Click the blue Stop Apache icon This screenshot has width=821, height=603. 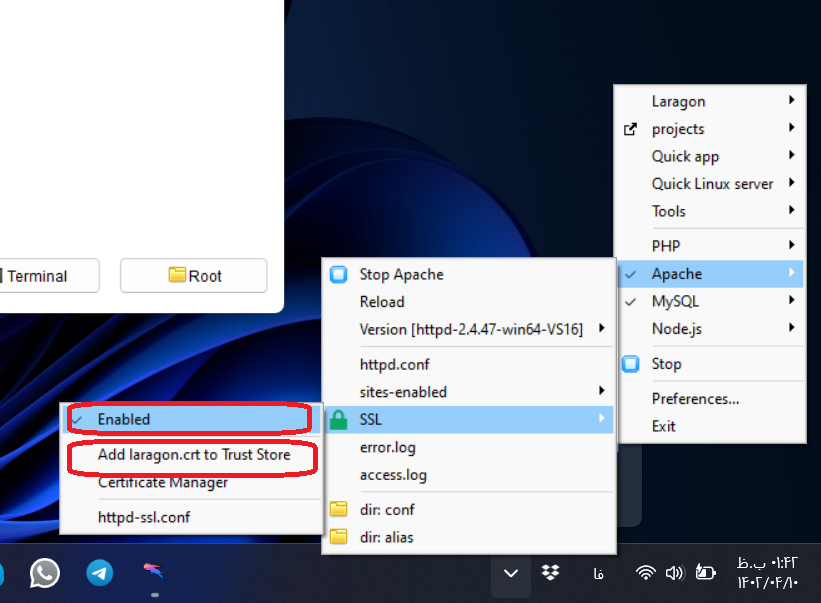pos(338,274)
